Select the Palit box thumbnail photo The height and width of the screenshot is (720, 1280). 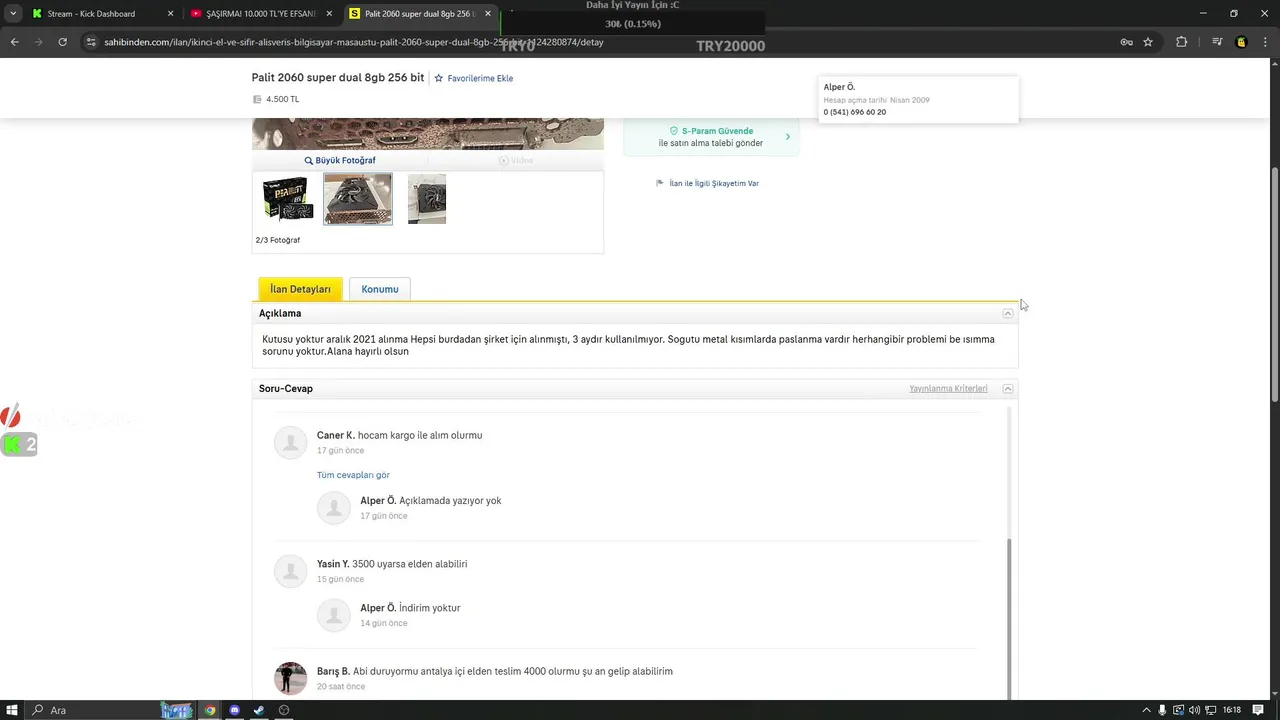288,199
